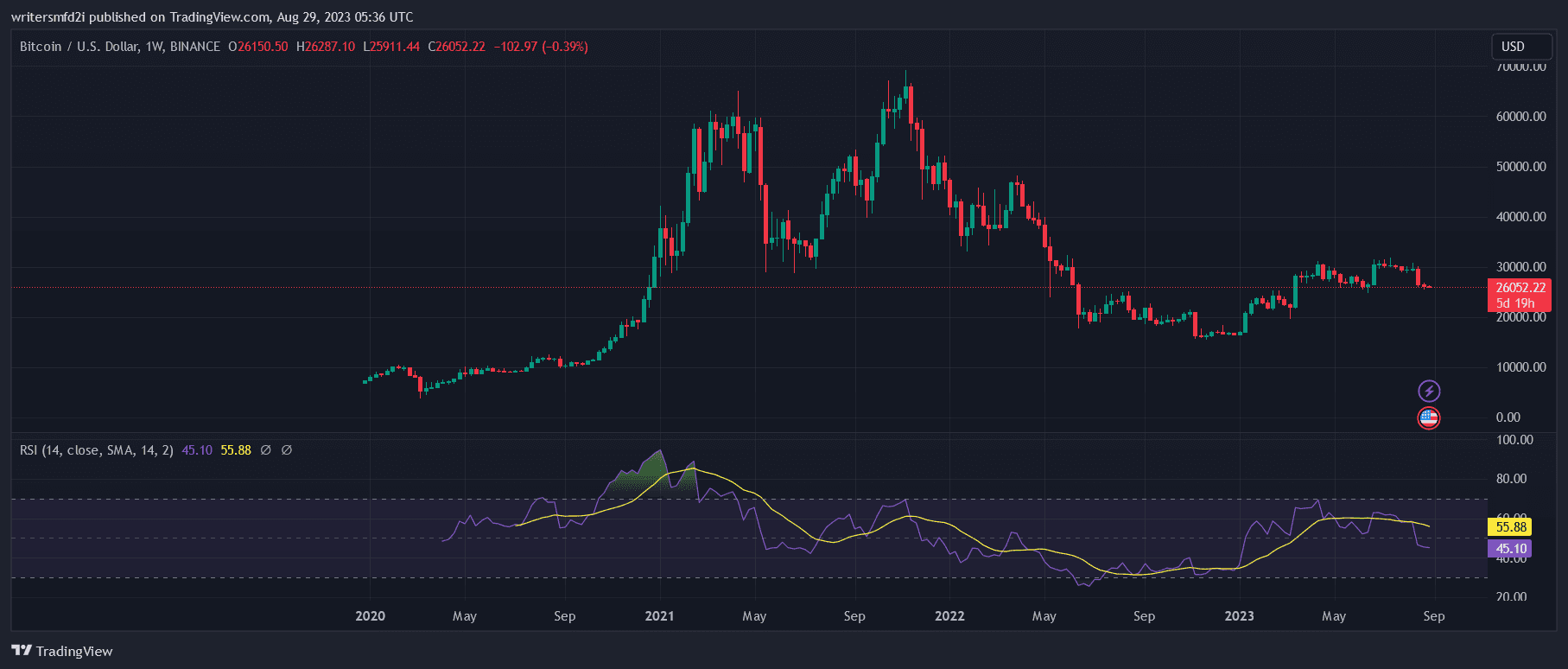Click the yellow 55.88 label on RSI axis
The image size is (1568, 669).
click(1510, 526)
